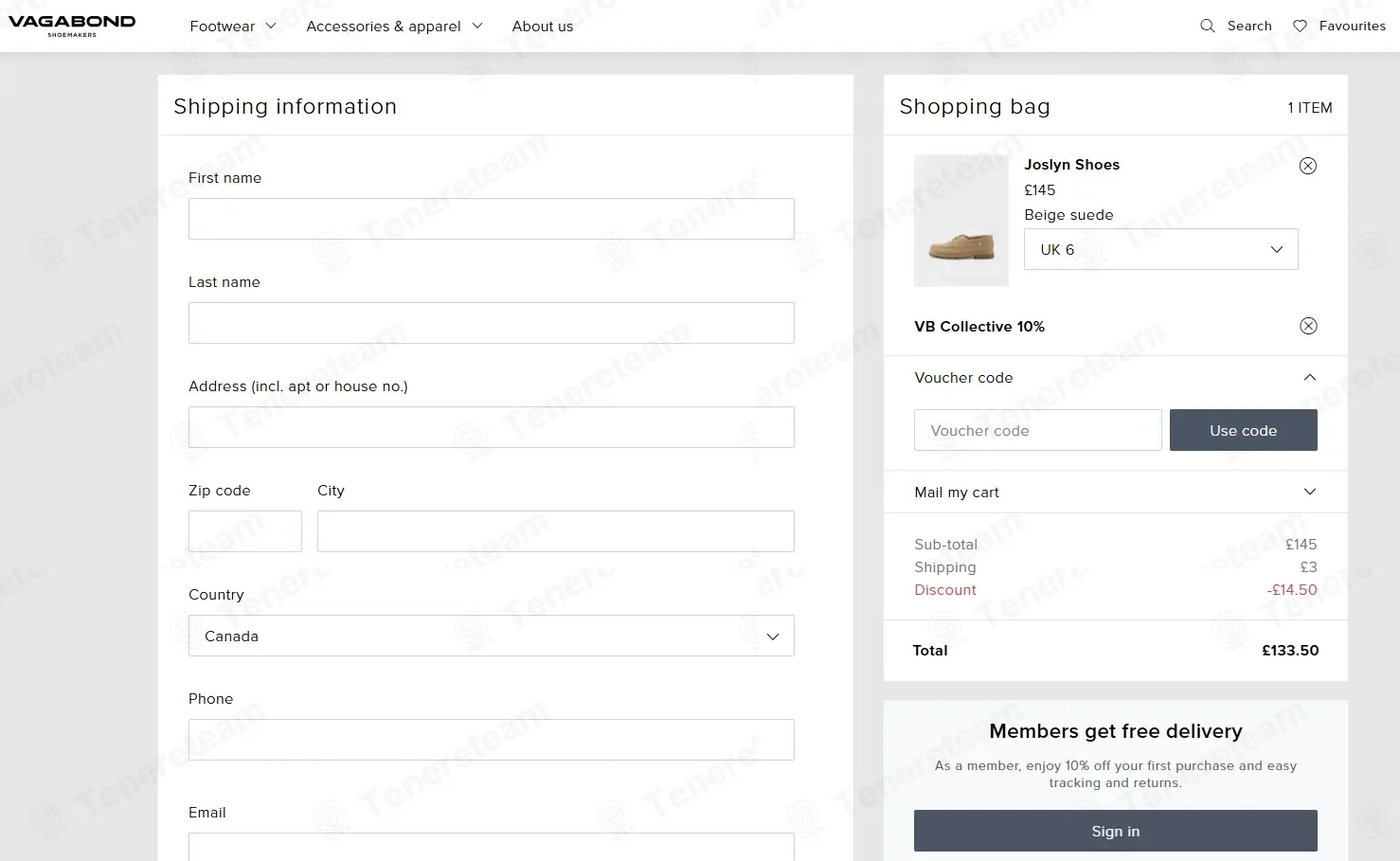The image size is (1400, 861).
Task: Remove Joslyn Shoes from the bag
Action: [x=1307, y=166]
